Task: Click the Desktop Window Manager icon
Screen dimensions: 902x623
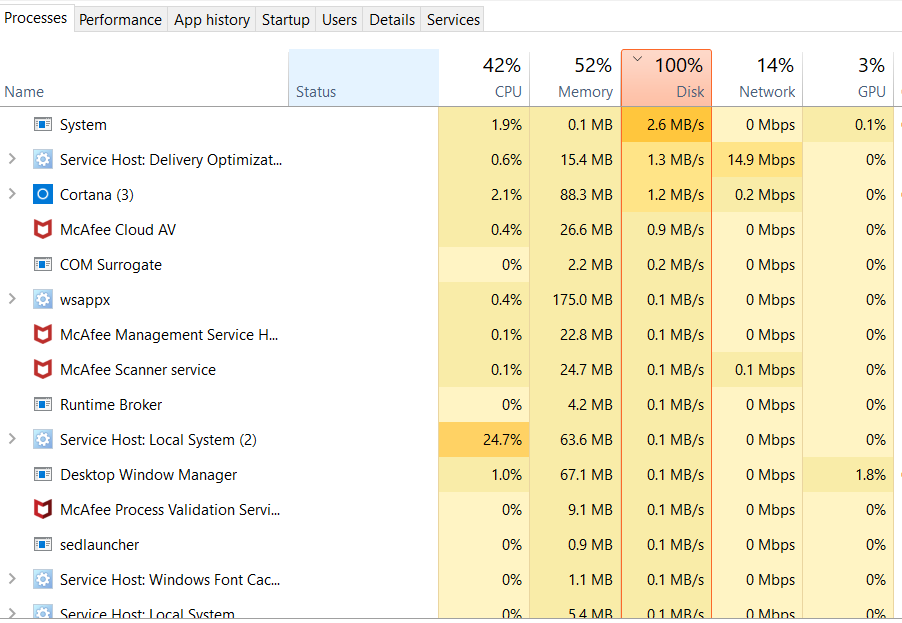Action: pos(43,475)
